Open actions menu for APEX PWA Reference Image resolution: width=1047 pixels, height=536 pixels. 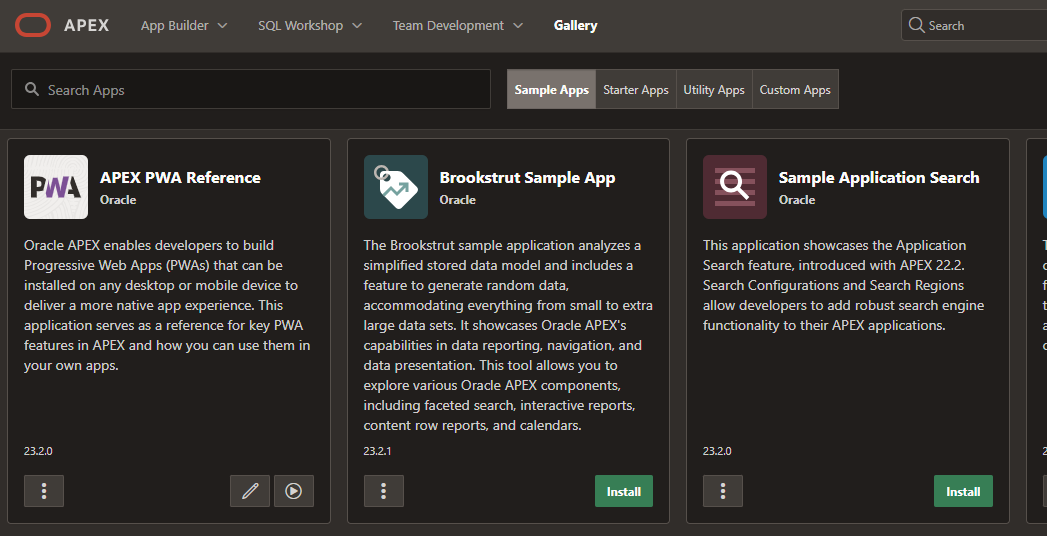pyautogui.click(x=44, y=491)
